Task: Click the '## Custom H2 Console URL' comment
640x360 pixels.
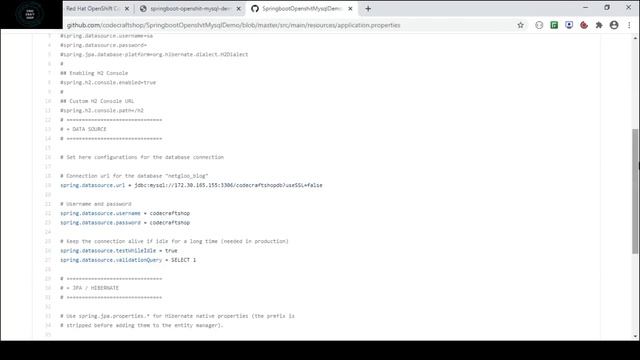Action: (x=97, y=101)
